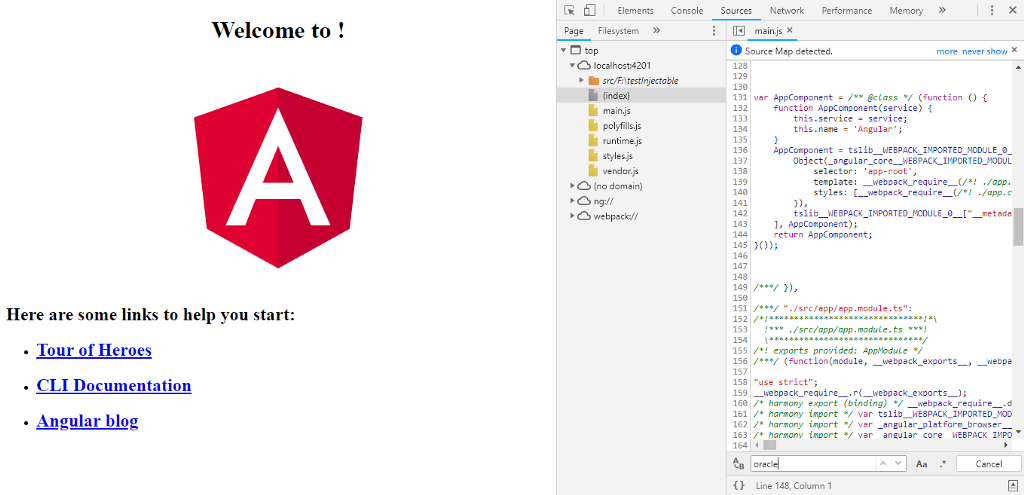Click the bottom-right show drawer icon
Screen dimensions: 1024x495
coord(1012,485)
